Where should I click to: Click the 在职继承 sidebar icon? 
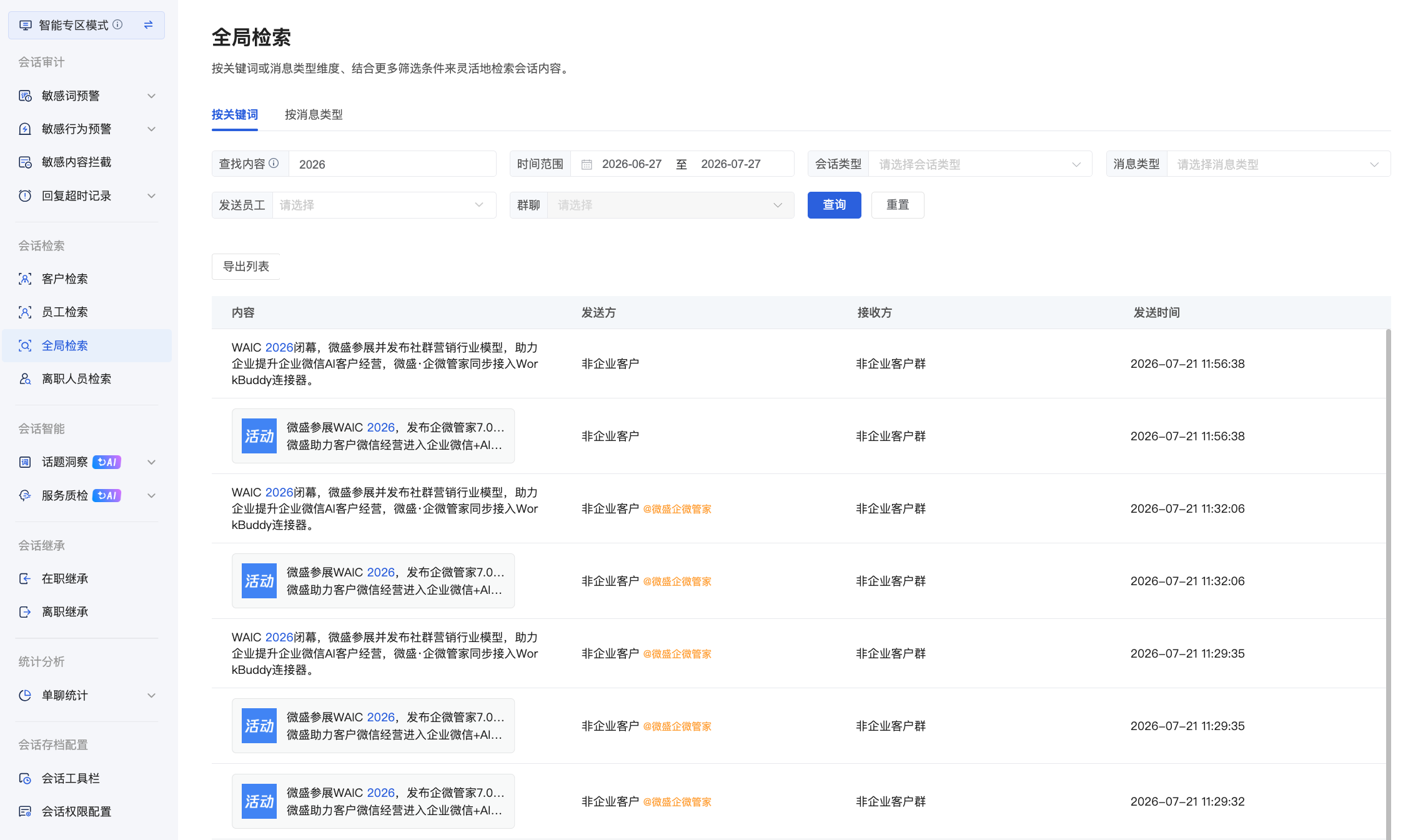point(25,578)
